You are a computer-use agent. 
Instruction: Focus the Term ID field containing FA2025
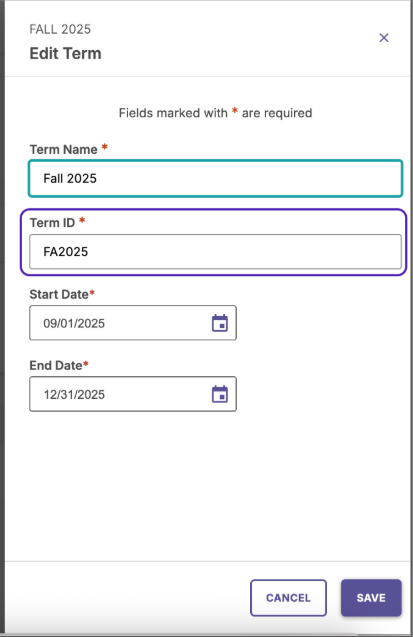(215, 251)
